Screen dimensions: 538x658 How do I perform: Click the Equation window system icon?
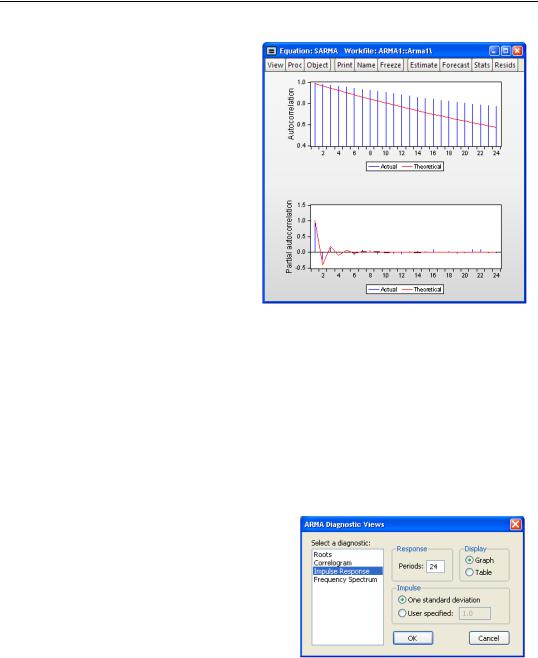[272, 51]
